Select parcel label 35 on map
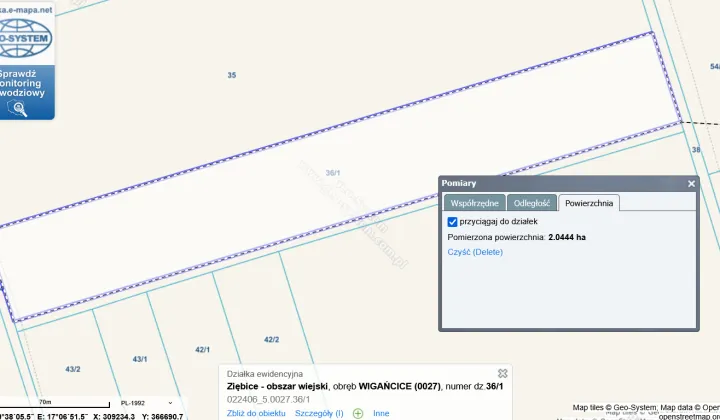Viewport: 720px width, 420px height. tap(232, 75)
